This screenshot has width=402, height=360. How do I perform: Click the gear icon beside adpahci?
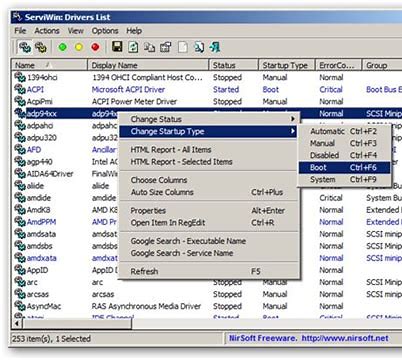click(x=20, y=125)
